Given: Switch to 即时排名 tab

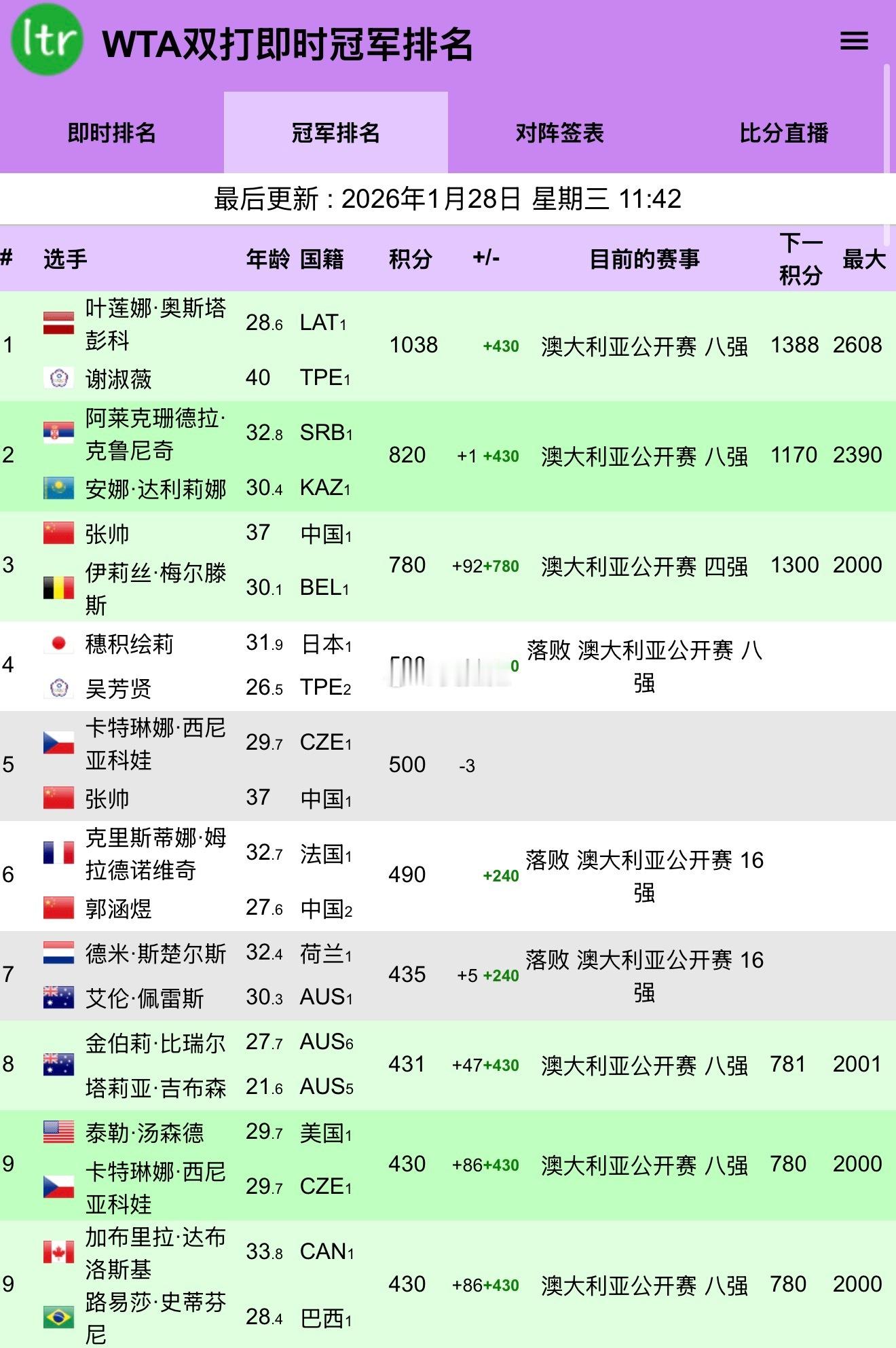Looking at the screenshot, I should coord(112,132).
